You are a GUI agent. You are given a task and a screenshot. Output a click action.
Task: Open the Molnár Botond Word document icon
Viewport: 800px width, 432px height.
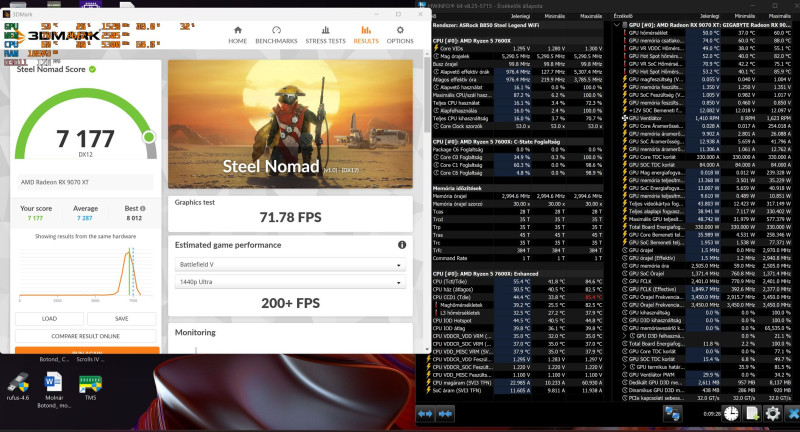tap(54, 390)
